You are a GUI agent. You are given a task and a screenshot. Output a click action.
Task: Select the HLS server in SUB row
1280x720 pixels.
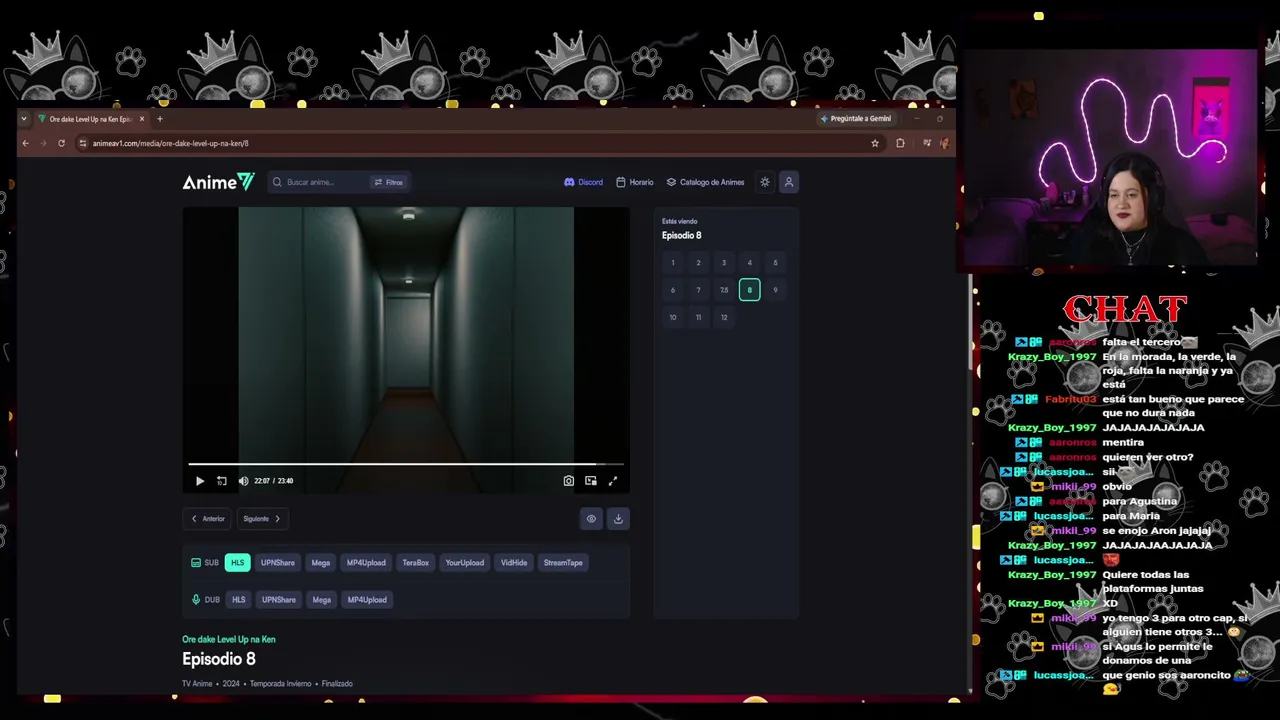238,563
